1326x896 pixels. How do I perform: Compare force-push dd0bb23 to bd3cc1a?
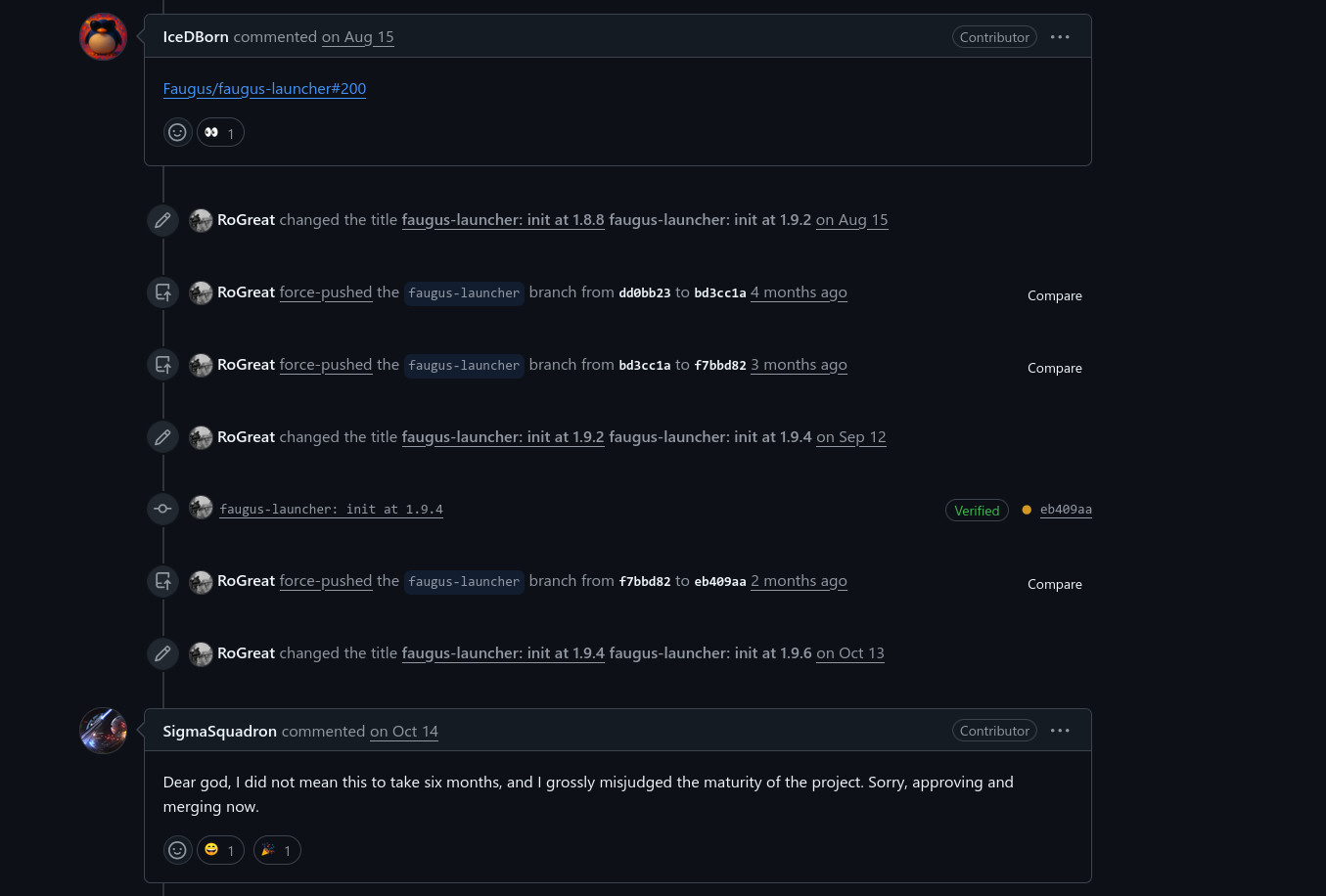(x=1055, y=295)
